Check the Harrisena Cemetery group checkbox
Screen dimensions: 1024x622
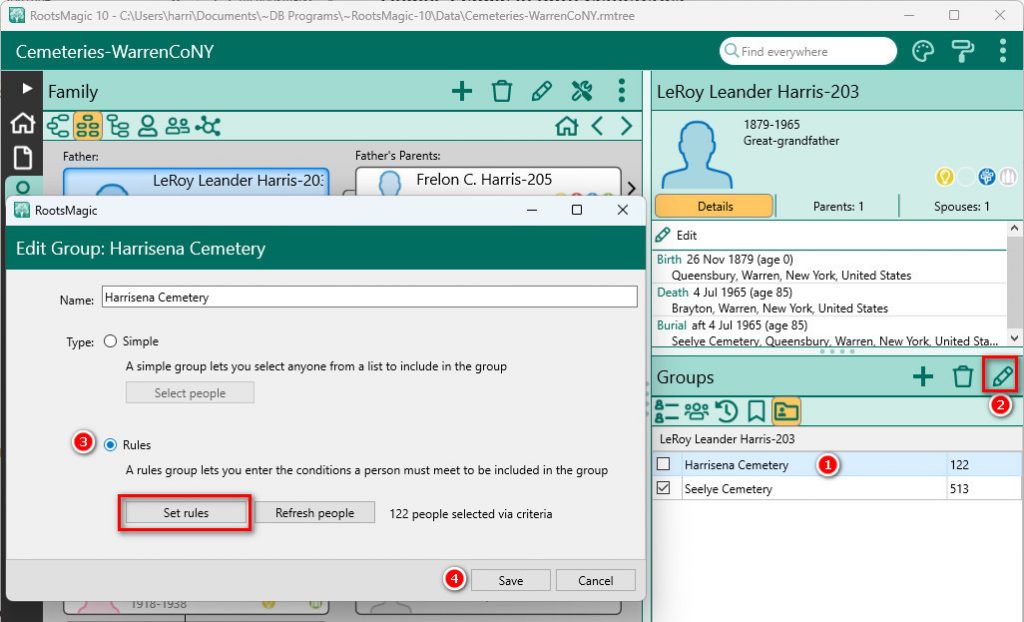pyautogui.click(x=664, y=464)
